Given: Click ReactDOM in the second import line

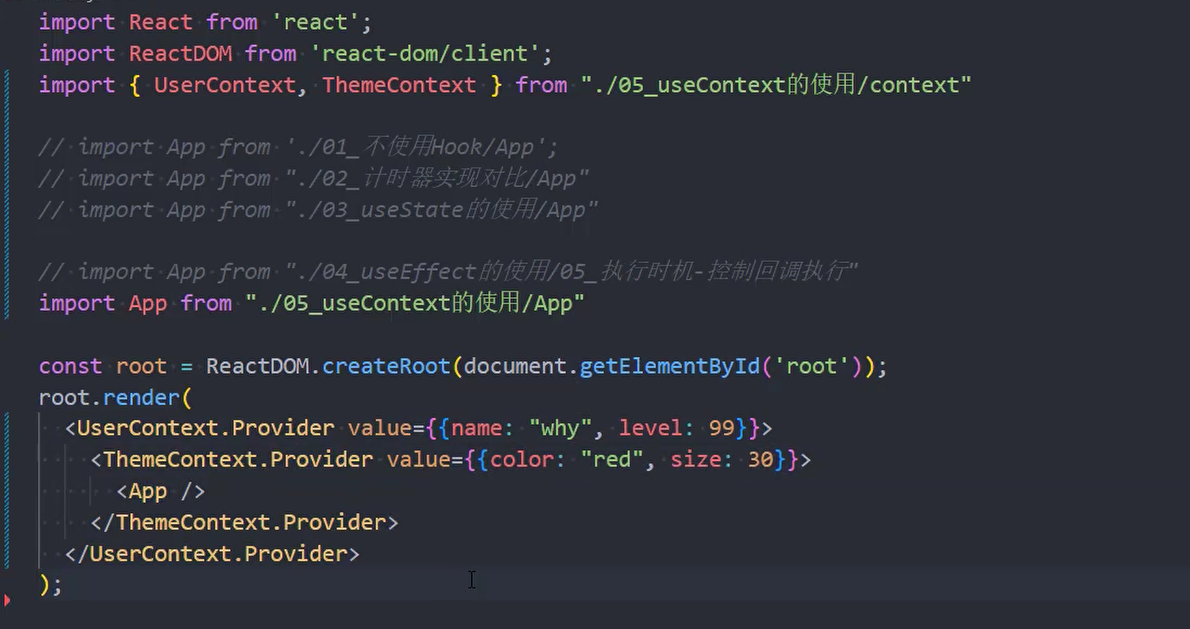Looking at the screenshot, I should point(181,53).
